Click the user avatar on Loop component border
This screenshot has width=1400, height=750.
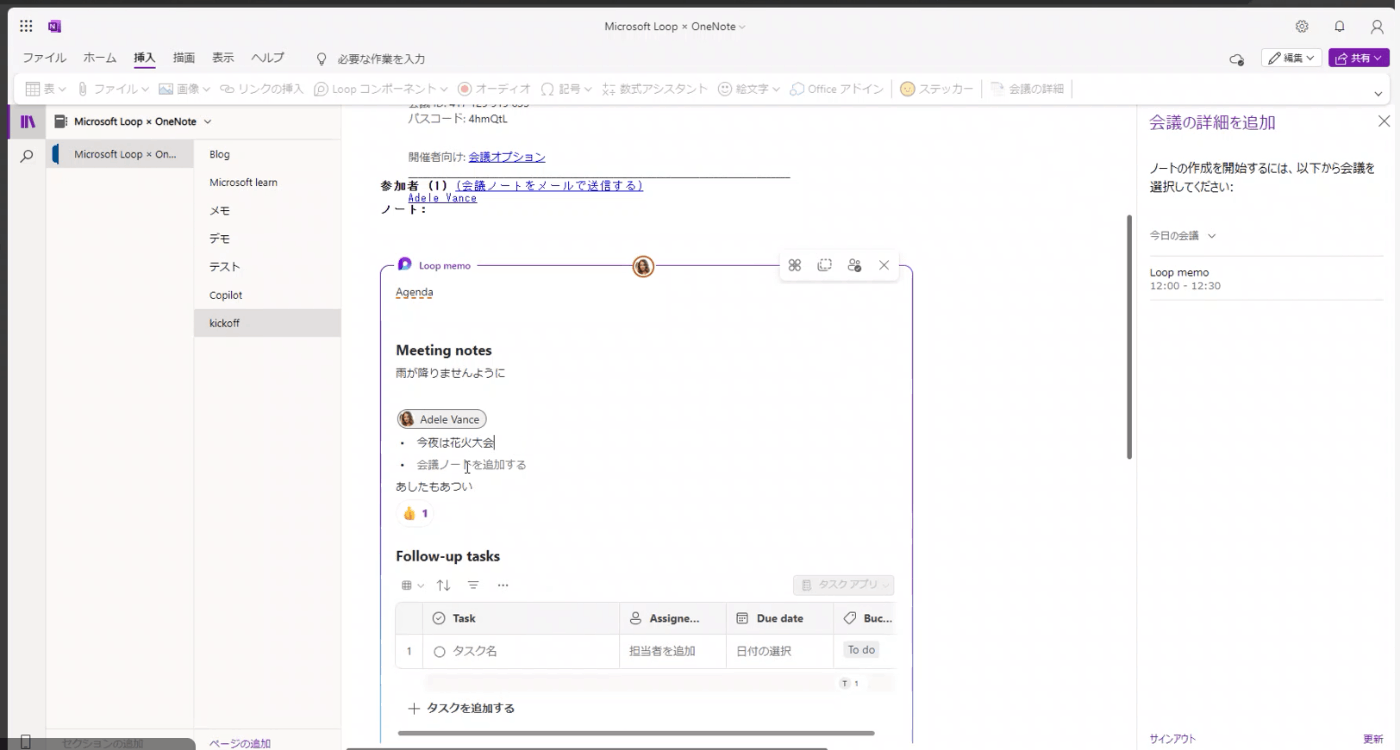point(643,266)
